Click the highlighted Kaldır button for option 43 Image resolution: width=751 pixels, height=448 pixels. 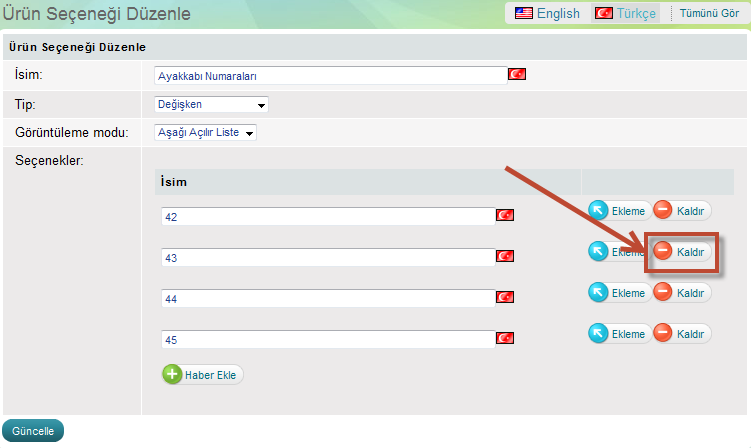pos(682,252)
